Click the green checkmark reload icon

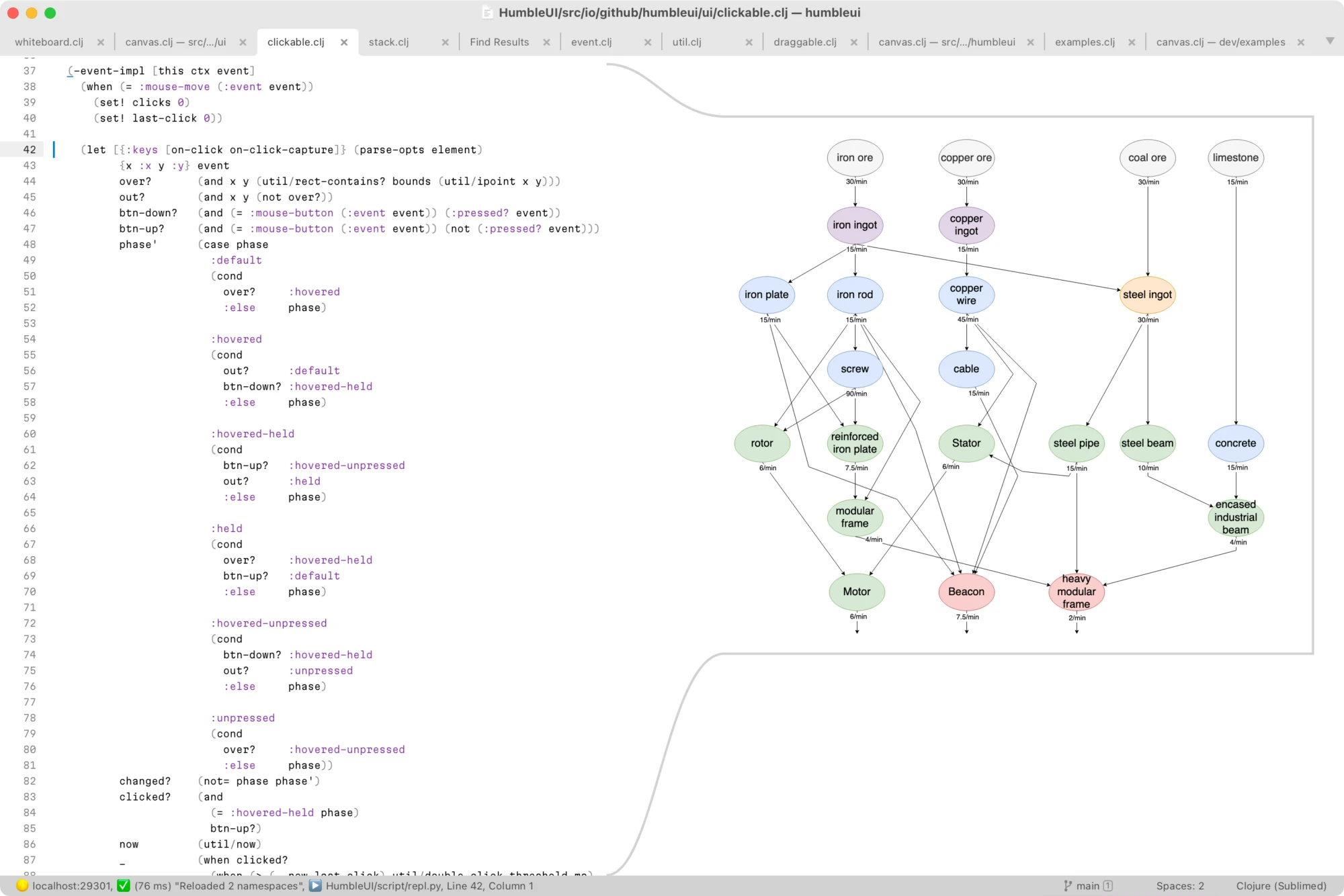pyautogui.click(x=124, y=886)
